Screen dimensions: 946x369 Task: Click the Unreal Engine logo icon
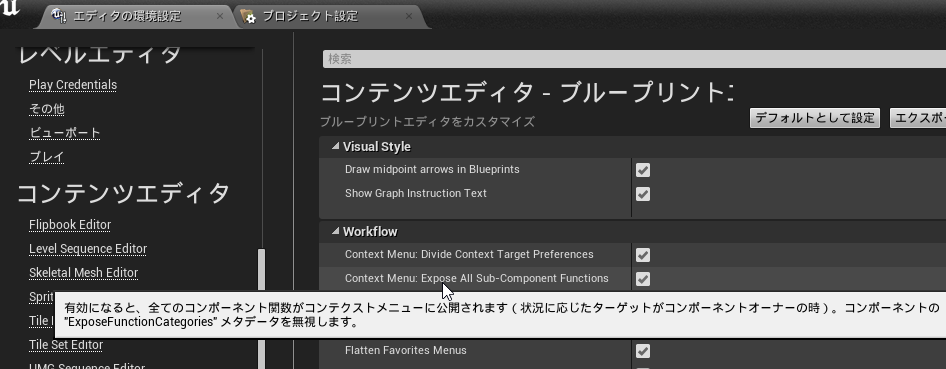click(10, 7)
